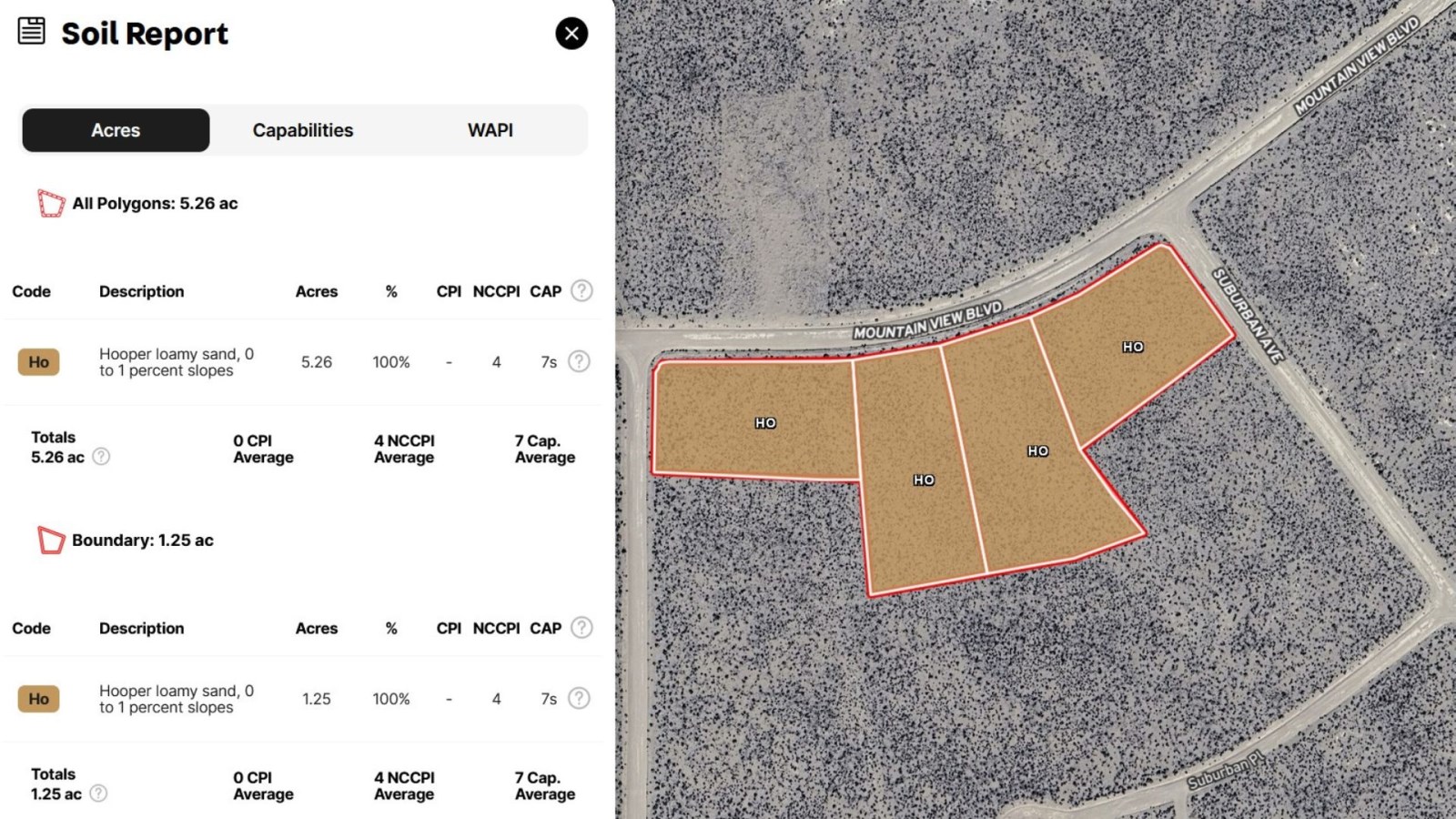Image resolution: width=1456 pixels, height=819 pixels.
Task: Open help icon beside second CAP header
Action: tap(581, 628)
